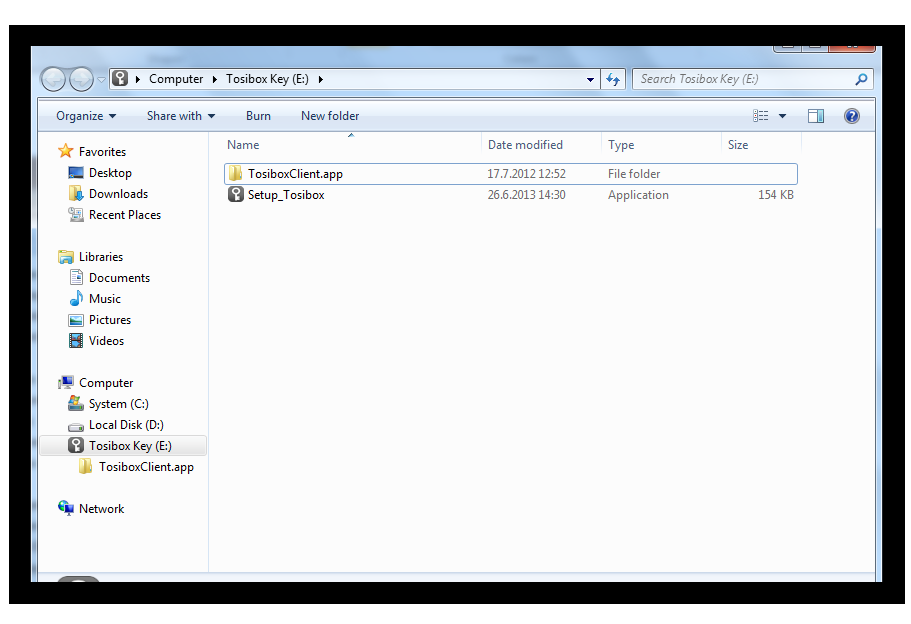Focus the Search Tosibox Key (E:) field
Image resolution: width=911 pixels, height=624 pixels.
pyautogui.click(x=744, y=79)
